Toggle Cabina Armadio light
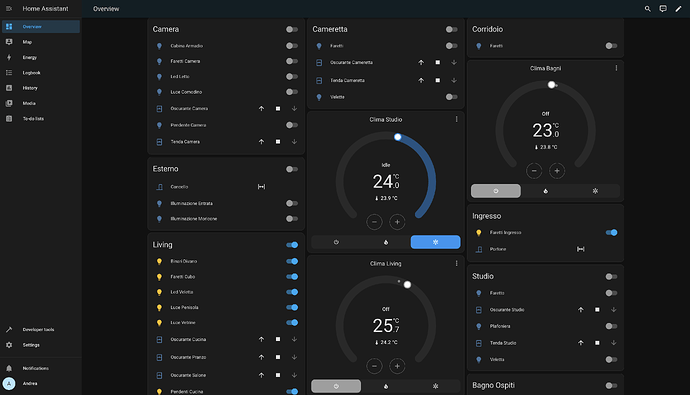690x395 pixels. 292,46
